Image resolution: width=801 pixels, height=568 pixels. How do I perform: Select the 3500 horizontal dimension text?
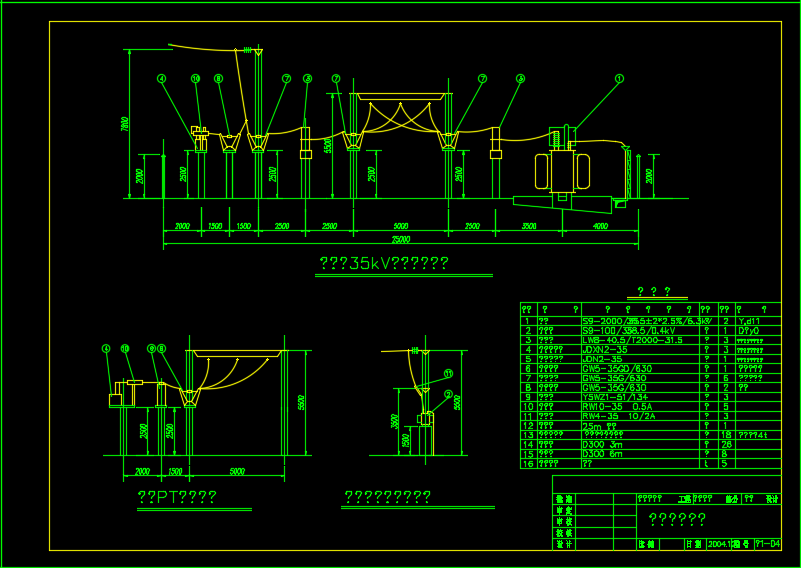click(529, 226)
